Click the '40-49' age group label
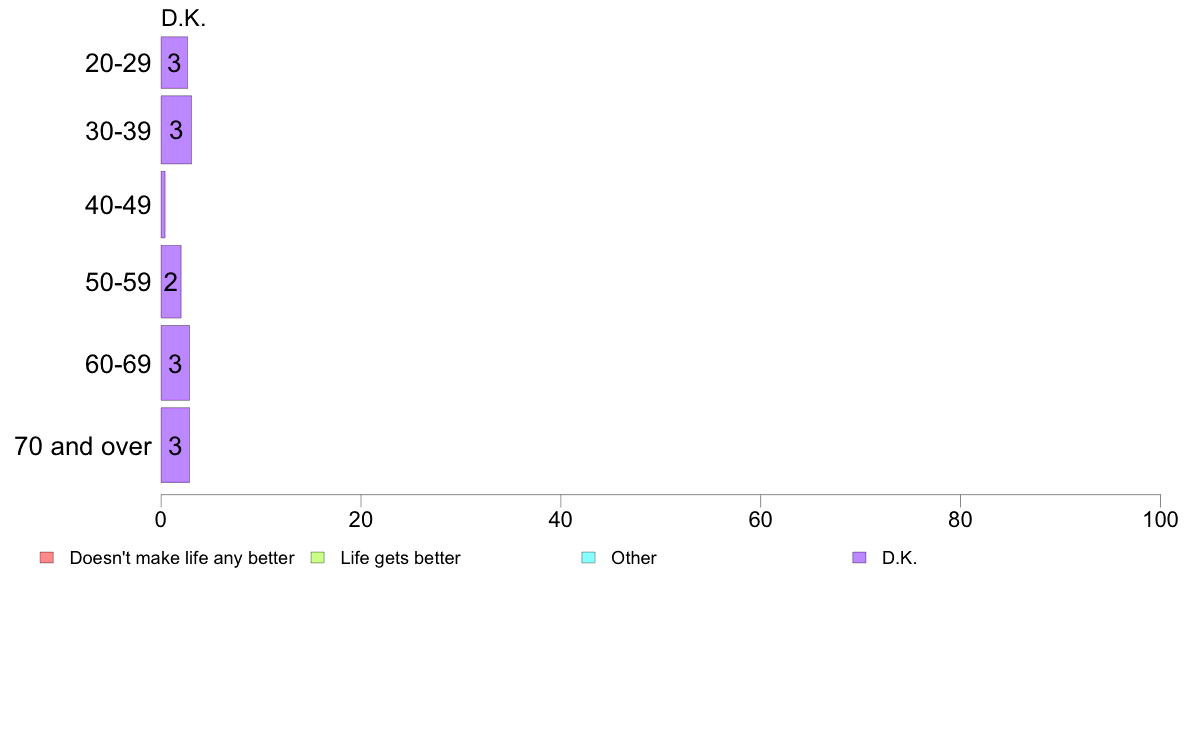The height and width of the screenshot is (736, 1188). [x=118, y=205]
